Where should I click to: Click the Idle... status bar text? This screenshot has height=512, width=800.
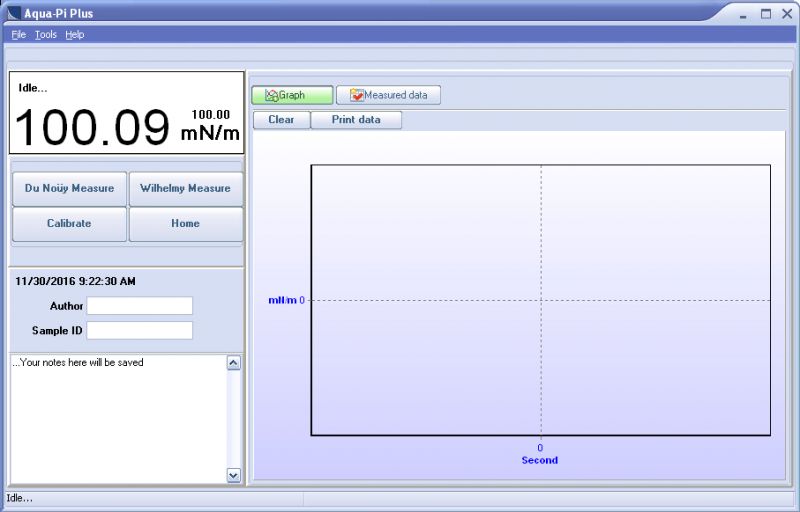click(x=19, y=498)
